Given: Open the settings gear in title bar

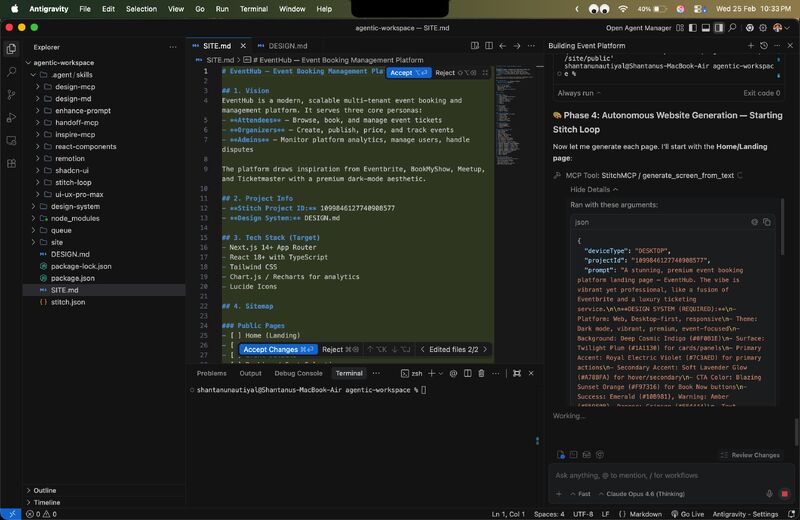Looking at the screenshot, I should (x=763, y=28).
